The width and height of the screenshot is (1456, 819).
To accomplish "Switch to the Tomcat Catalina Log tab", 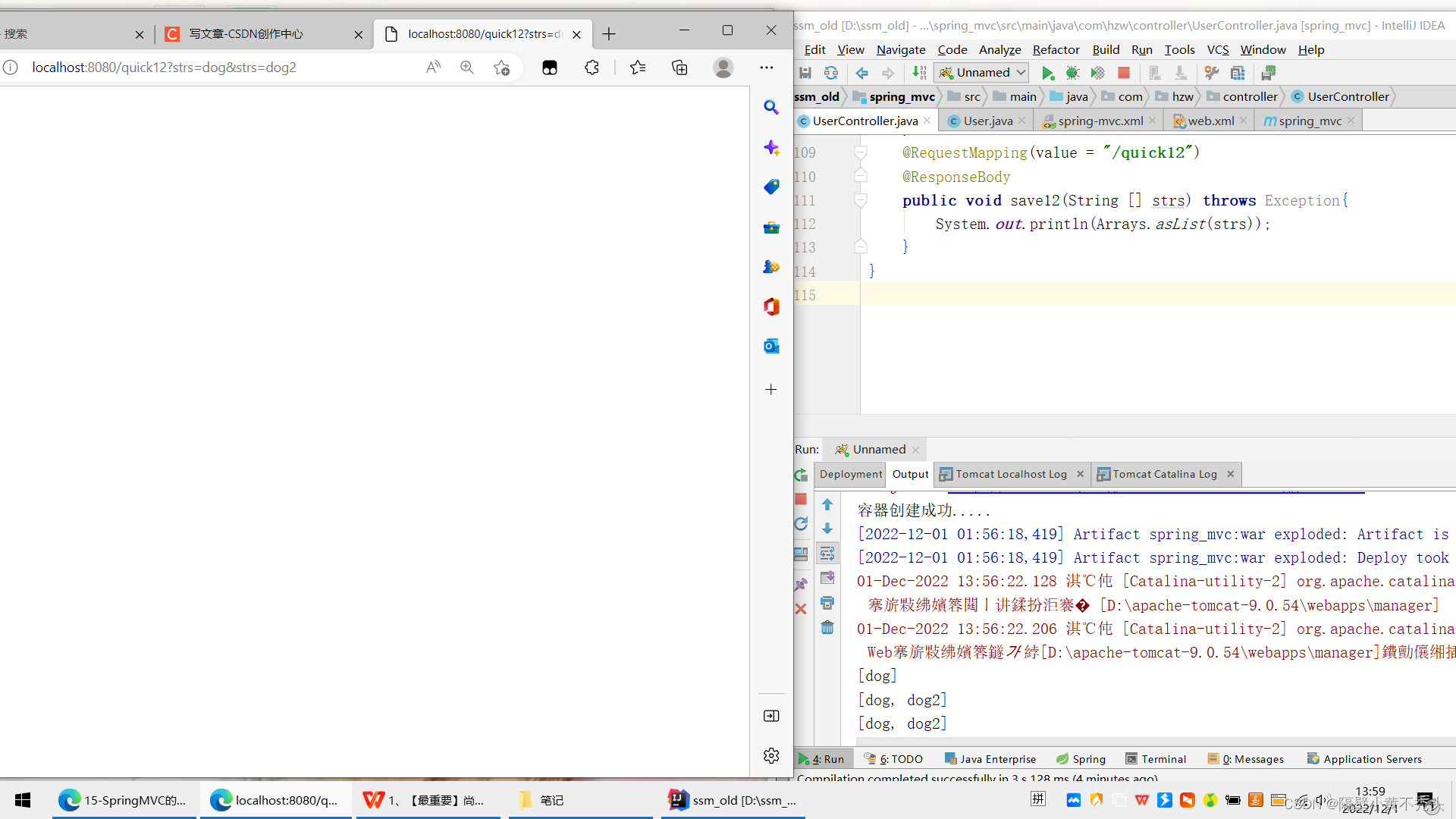I will (x=1166, y=474).
